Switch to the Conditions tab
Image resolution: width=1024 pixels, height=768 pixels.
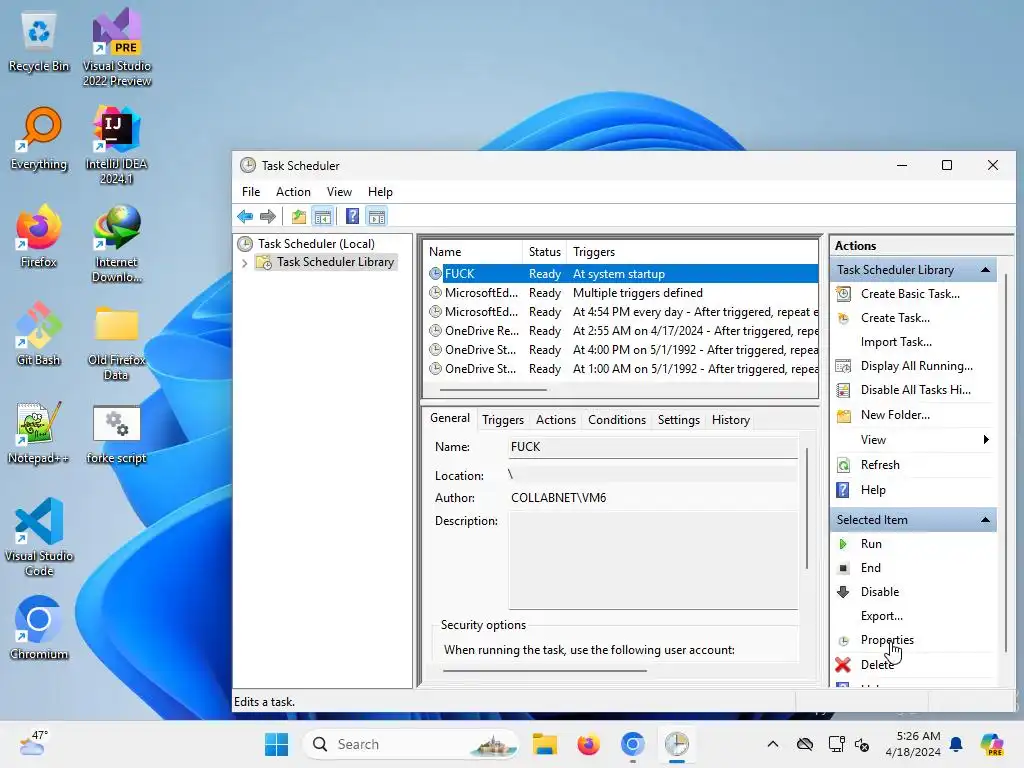tap(616, 420)
